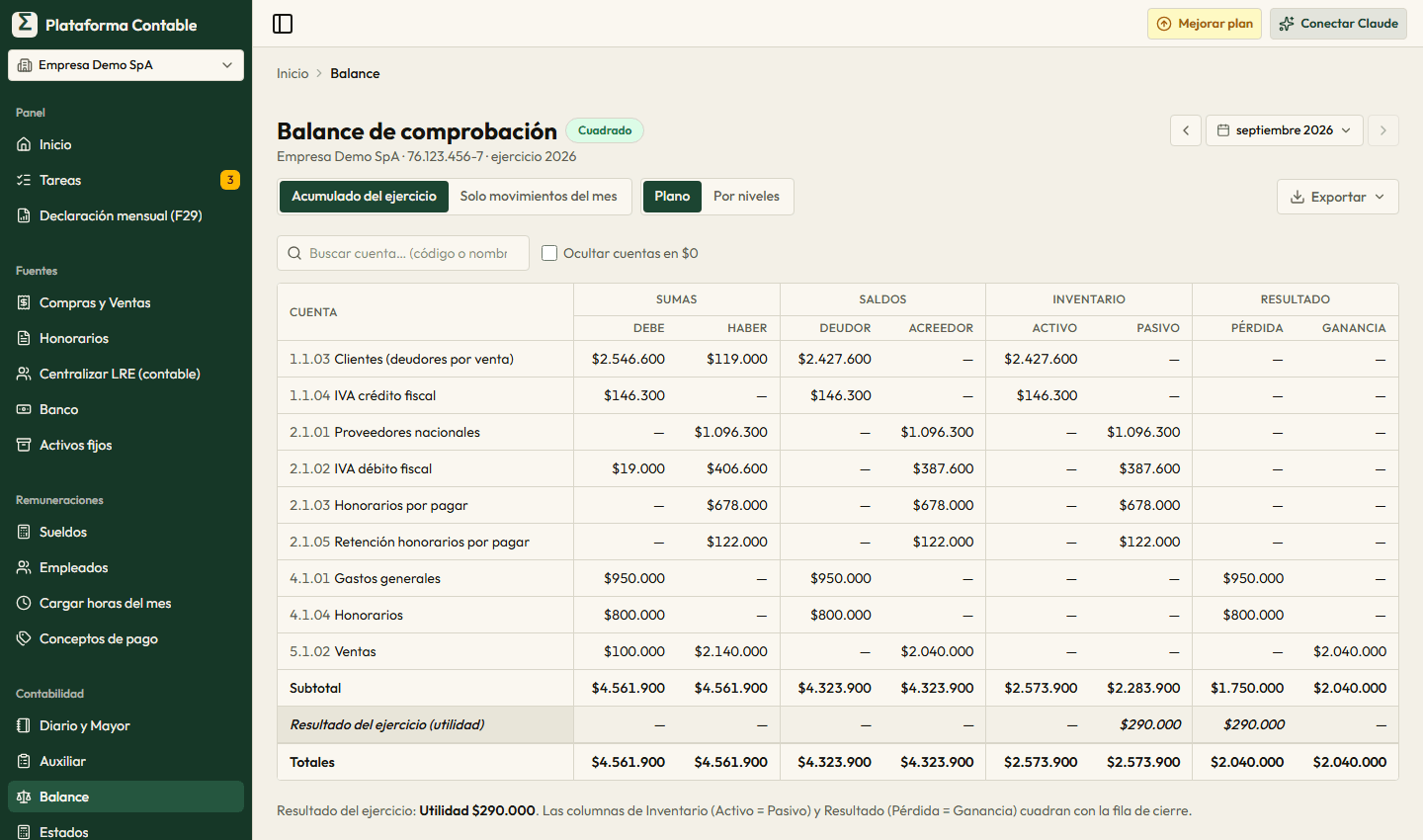
Task: Click the Auxiliar sidebar icon
Action: pos(24,761)
